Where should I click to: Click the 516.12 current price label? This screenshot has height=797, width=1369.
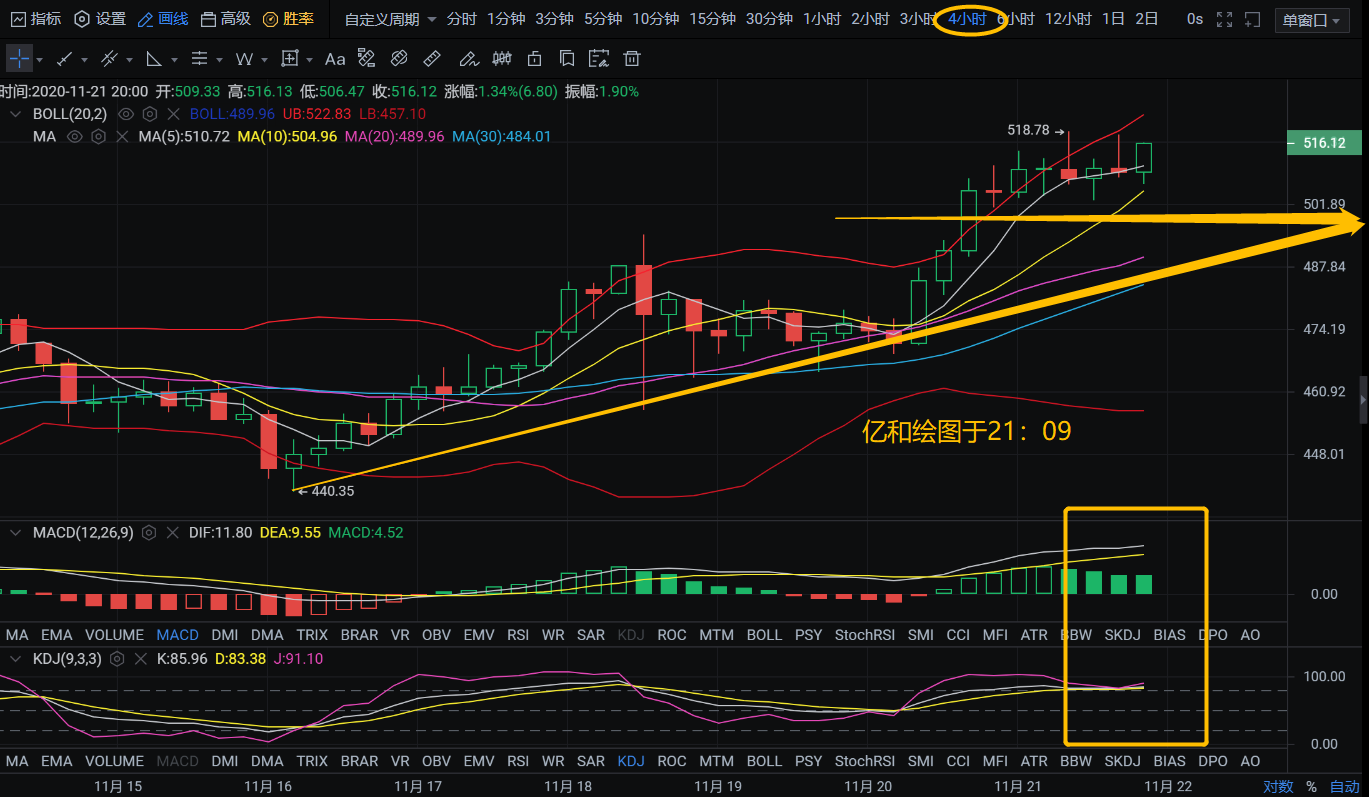[x=1324, y=143]
